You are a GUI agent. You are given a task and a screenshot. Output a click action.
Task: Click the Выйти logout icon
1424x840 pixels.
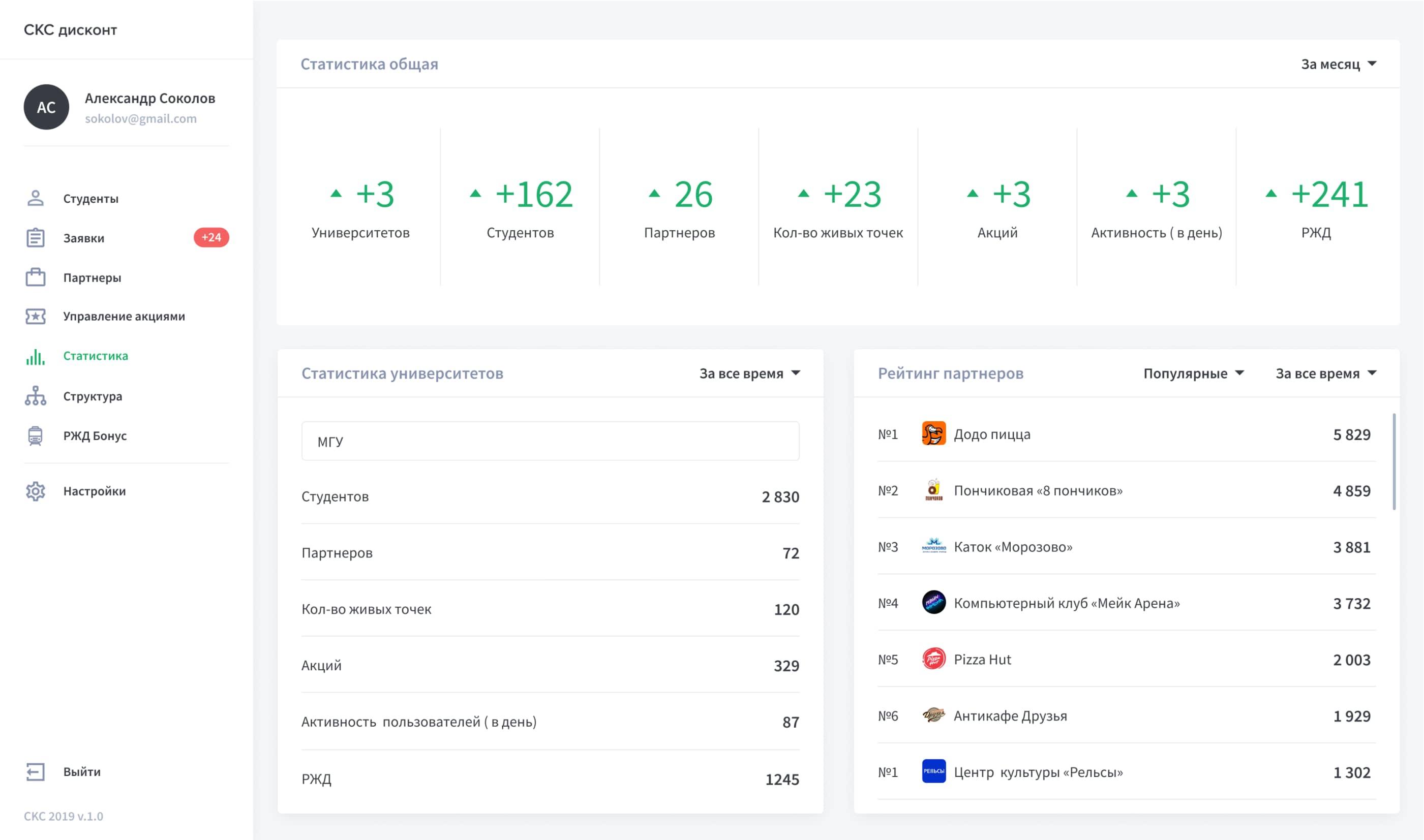pos(35,771)
